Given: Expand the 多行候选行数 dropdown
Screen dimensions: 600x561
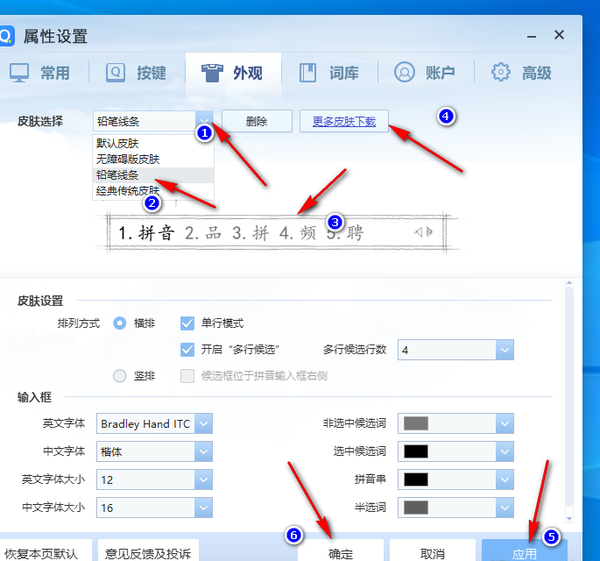Looking at the screenshot, I should click(505, 350).
